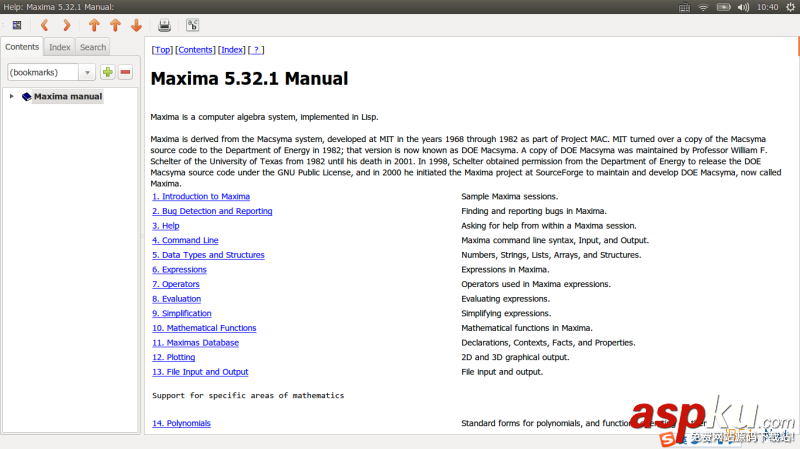
Task: Click the Maxima manual book icon
Action: tap(27, 96)
